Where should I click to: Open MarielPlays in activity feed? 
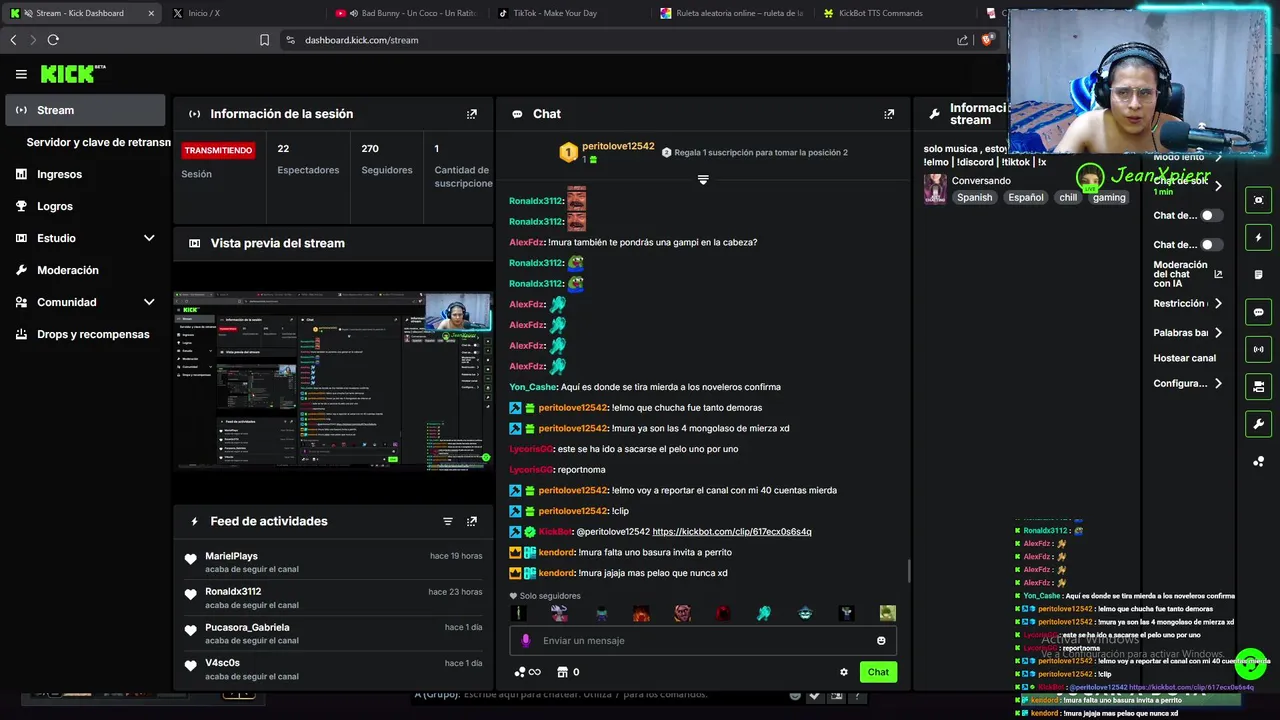coord(231,556)
